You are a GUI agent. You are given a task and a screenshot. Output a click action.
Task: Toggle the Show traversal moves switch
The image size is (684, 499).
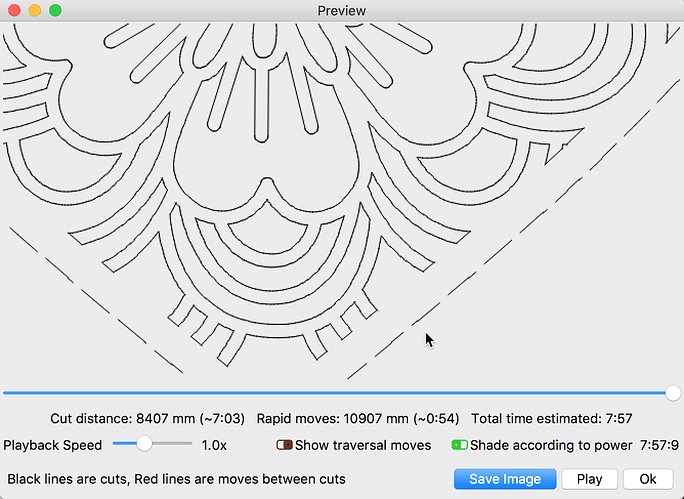tap(284, 445)
